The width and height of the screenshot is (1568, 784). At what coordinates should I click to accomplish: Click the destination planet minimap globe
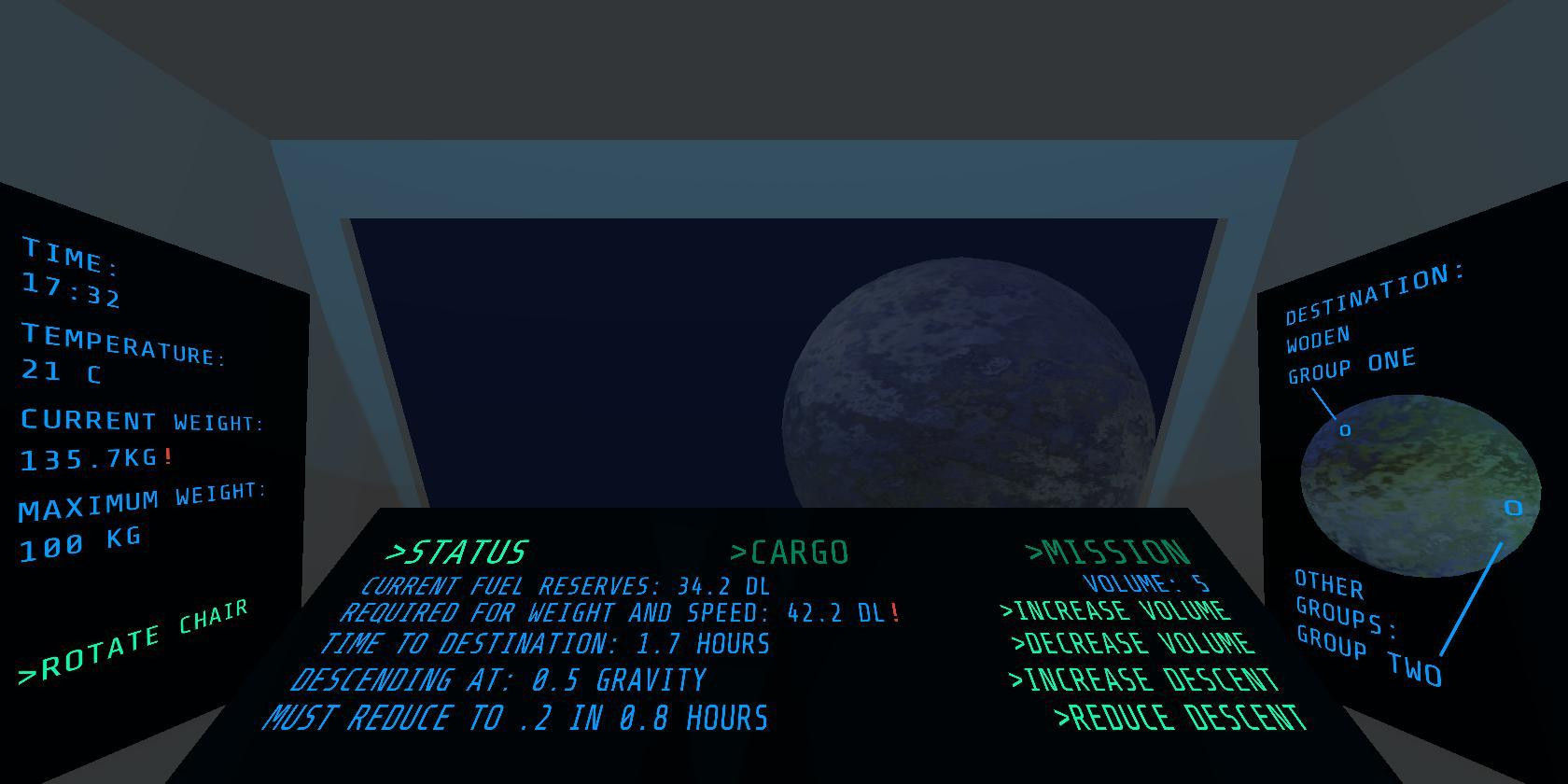coord(1420,485)
